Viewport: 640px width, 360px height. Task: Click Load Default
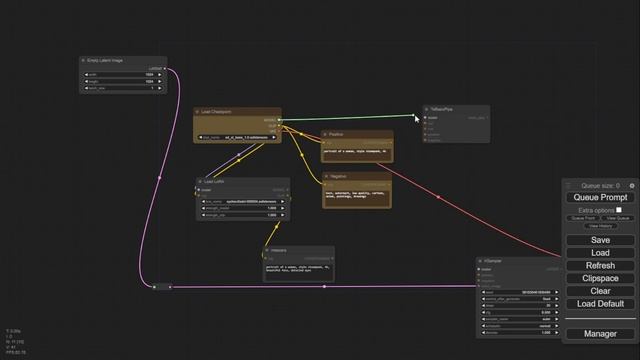(x=600, y=304)
